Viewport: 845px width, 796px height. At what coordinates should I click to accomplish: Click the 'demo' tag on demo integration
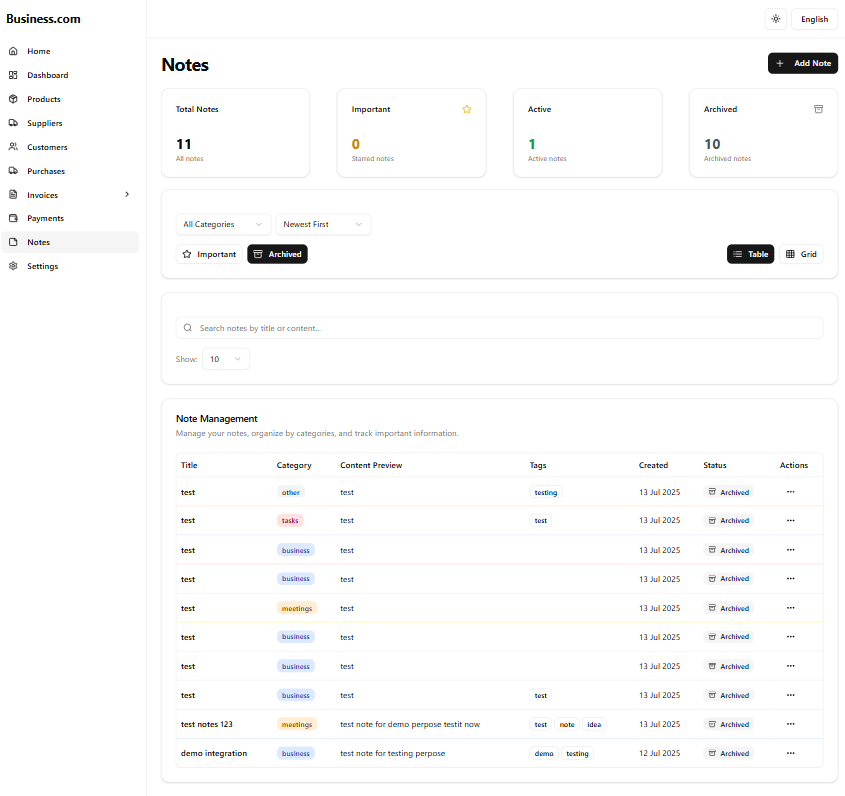544,753
